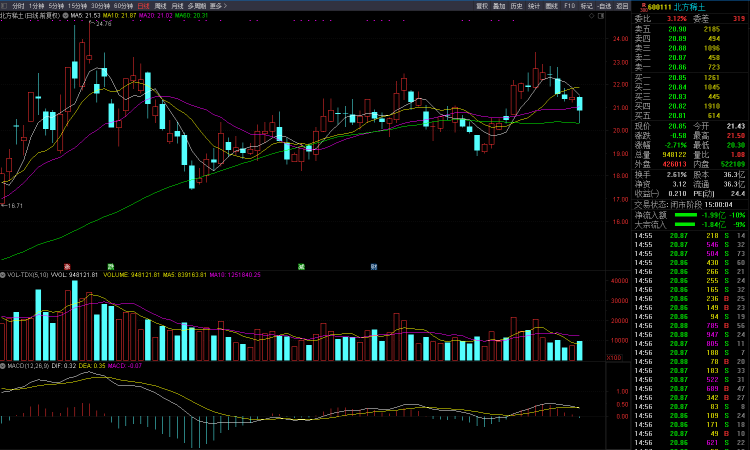The image size is (750, 450).
Task: Open the VOL-TDX indicator settings icon
Action: pyautogui.click(x=4, y=274)
